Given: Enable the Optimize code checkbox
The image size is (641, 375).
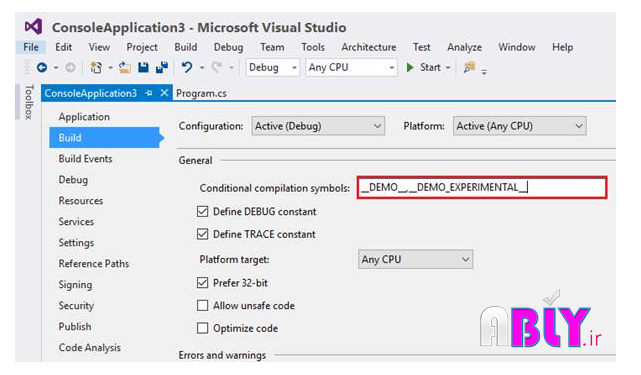Looking at the screenshot, I should (x=202, y=328).
